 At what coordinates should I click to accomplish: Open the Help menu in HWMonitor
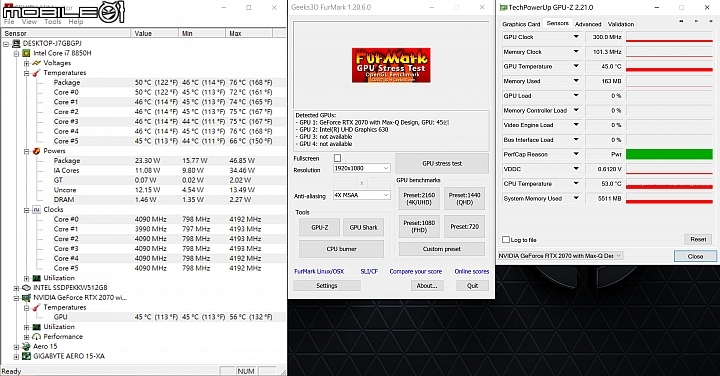(76, 22)
